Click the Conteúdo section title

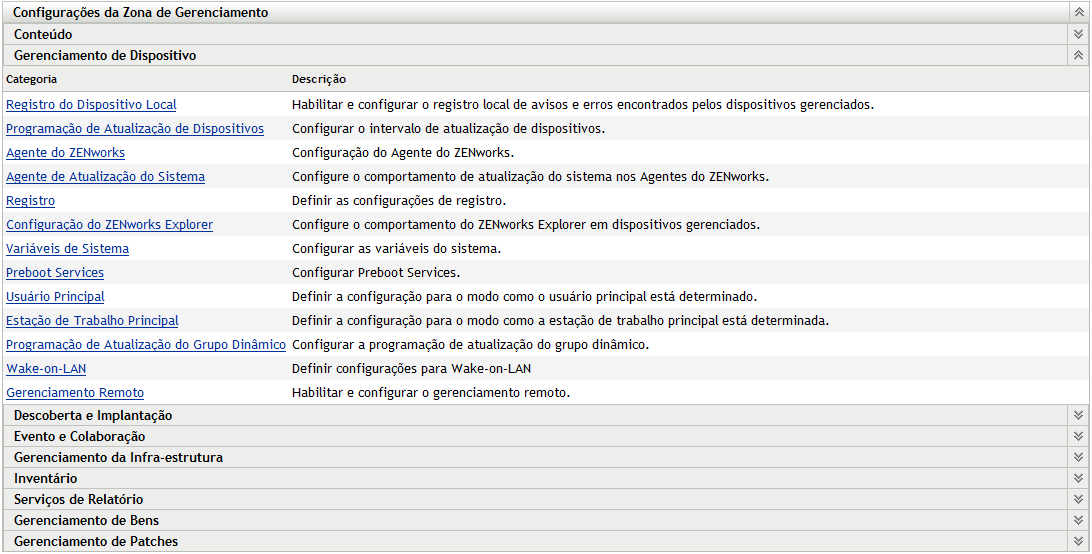(x=43, y=34)
